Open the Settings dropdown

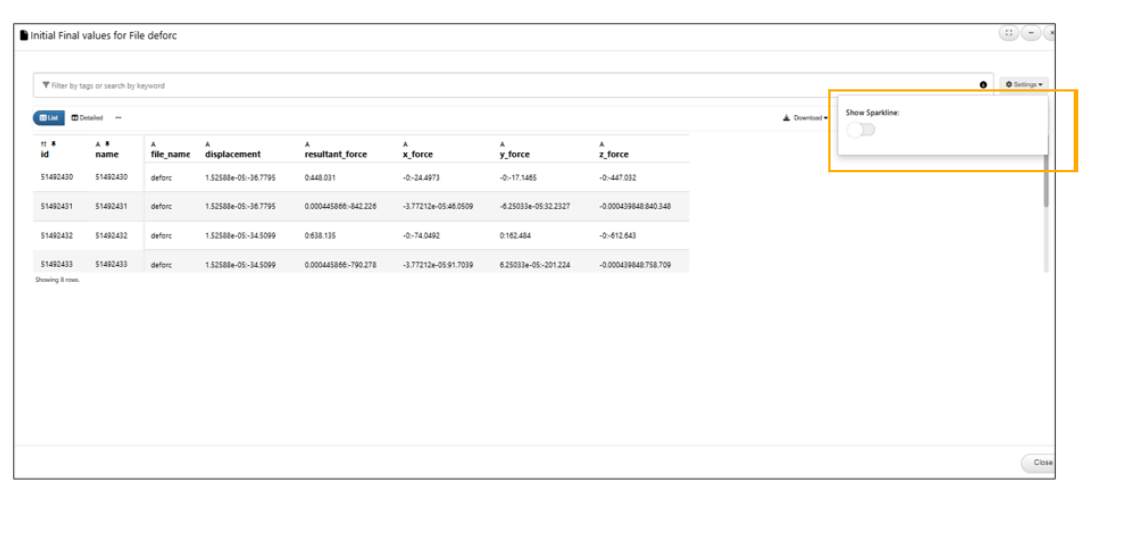[1024, 85]
